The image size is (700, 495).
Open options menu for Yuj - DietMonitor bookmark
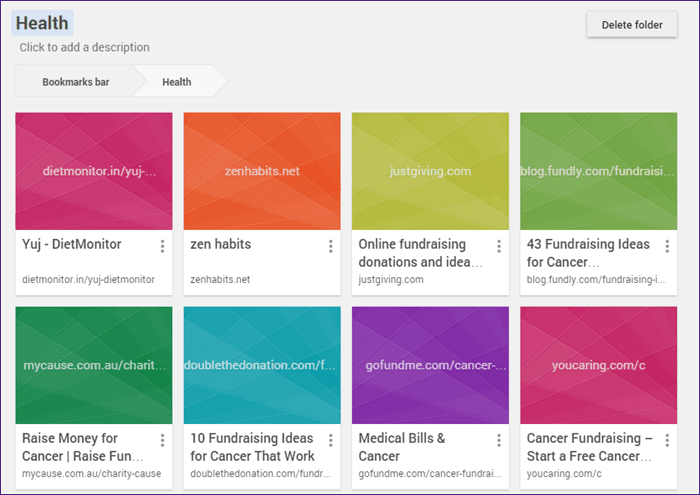pyautogui.click(x=162, y=246)
